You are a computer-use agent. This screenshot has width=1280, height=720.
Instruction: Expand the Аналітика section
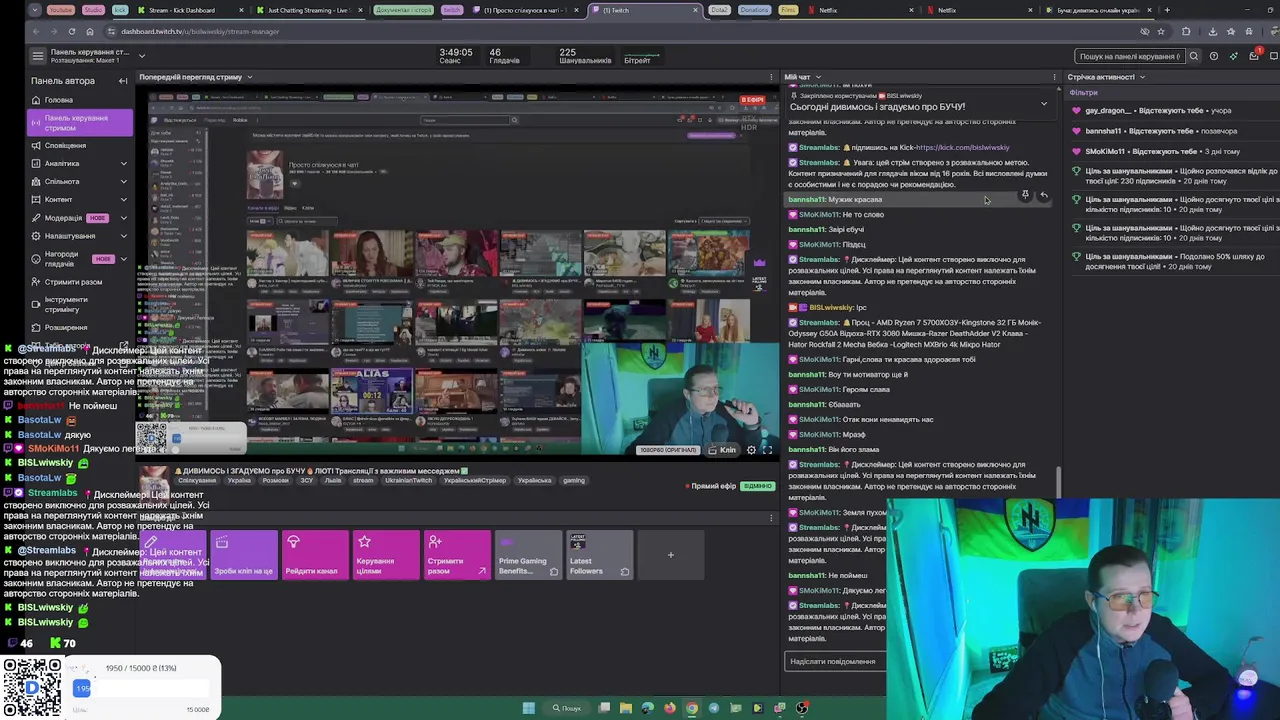click(123, 163)
